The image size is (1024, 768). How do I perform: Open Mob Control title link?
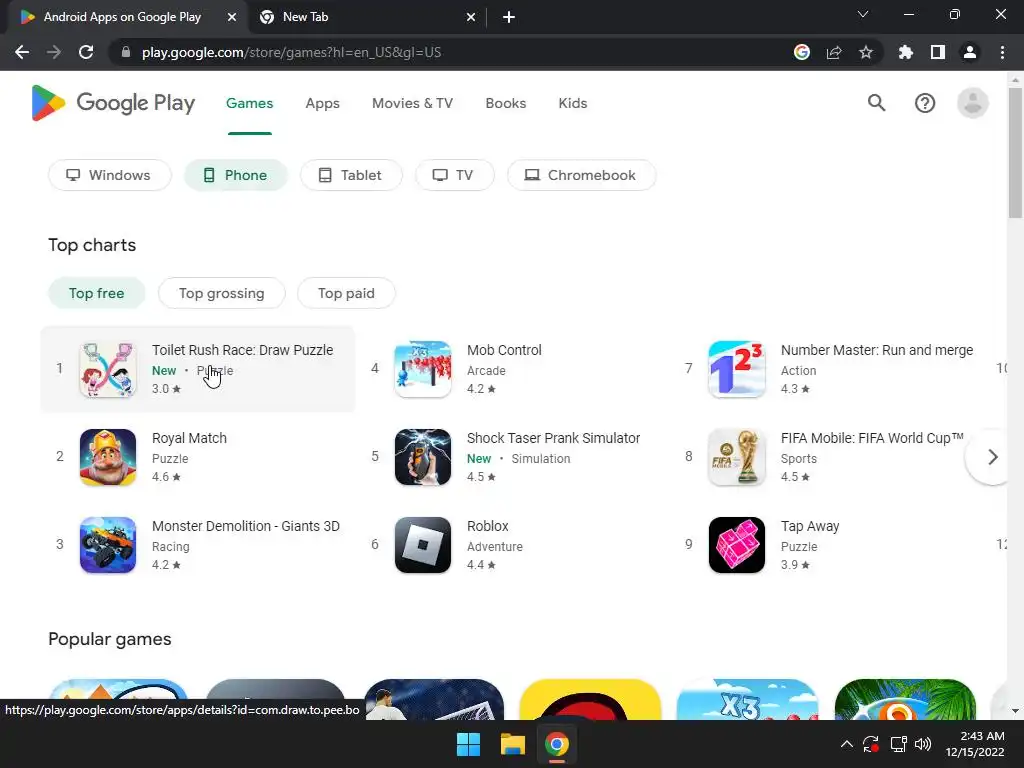tap(504, 350)
